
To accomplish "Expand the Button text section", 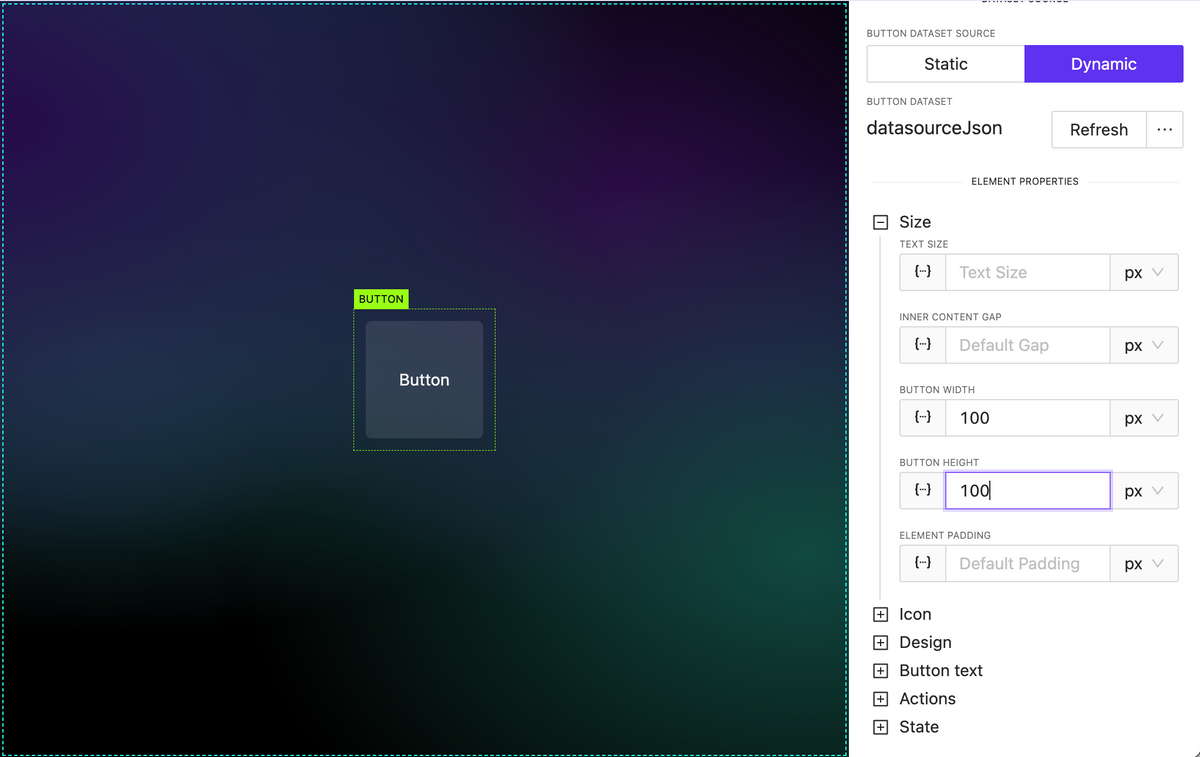I will pyautogui.click(x=880, y=670).
